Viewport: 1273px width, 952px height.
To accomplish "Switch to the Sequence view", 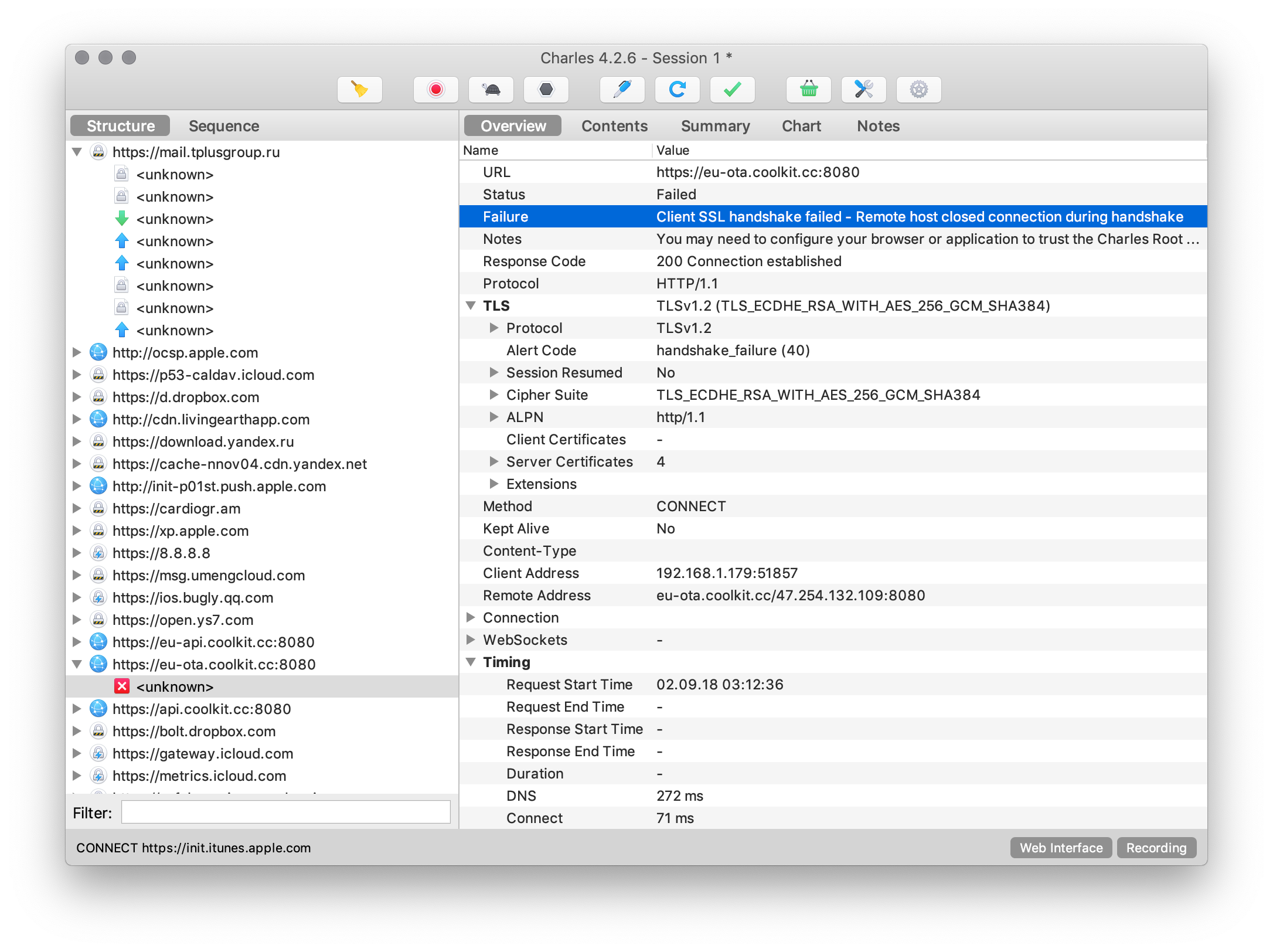I will click(x=224, y=125).
